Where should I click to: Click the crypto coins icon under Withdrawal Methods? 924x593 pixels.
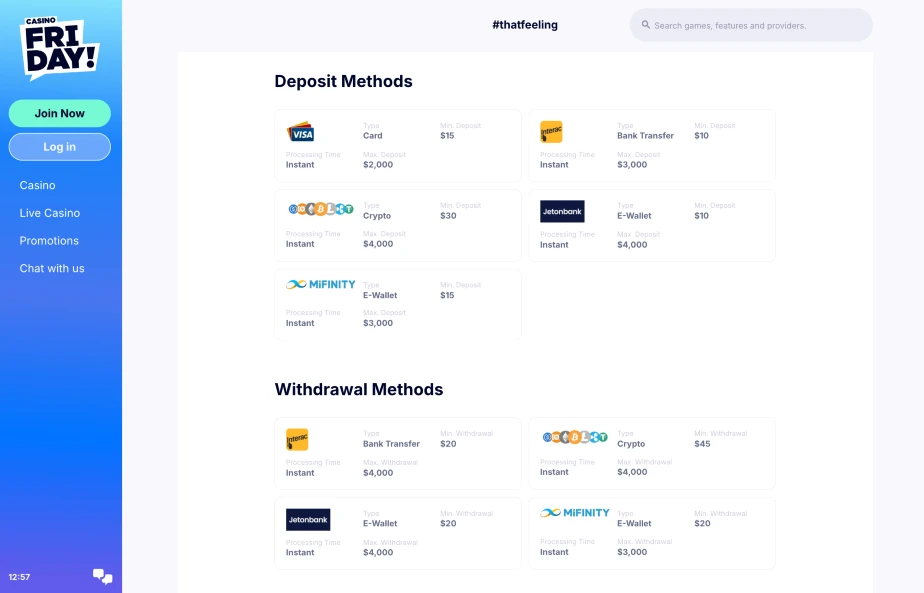pyautogui.click(x=575, y=437)
